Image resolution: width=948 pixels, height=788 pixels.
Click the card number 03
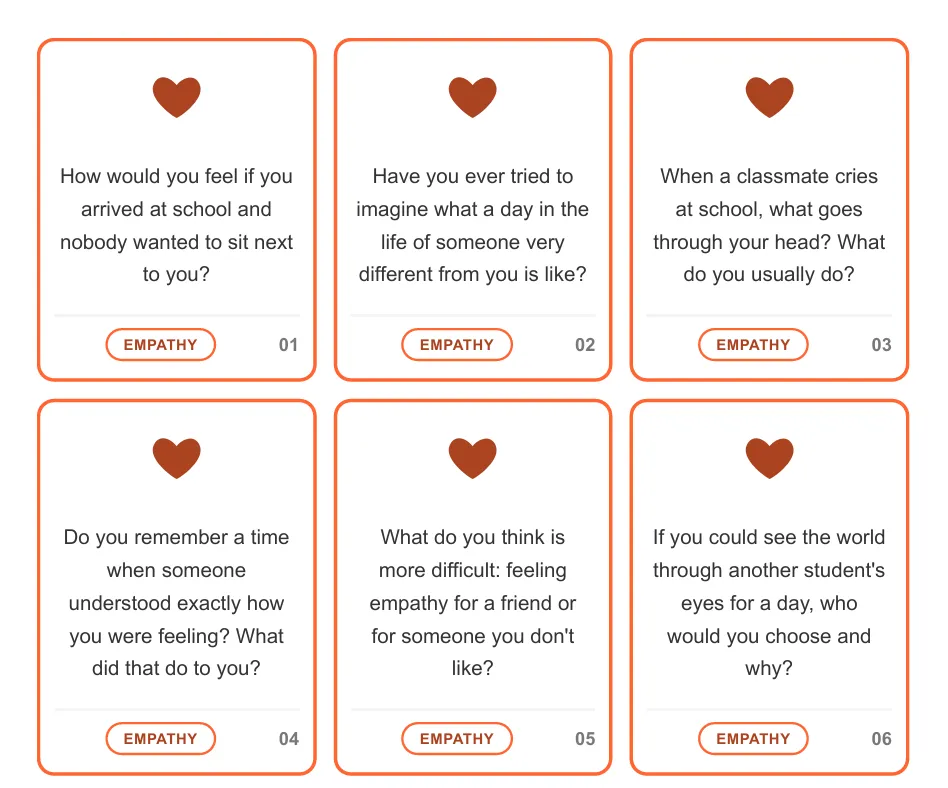point(881,345)
